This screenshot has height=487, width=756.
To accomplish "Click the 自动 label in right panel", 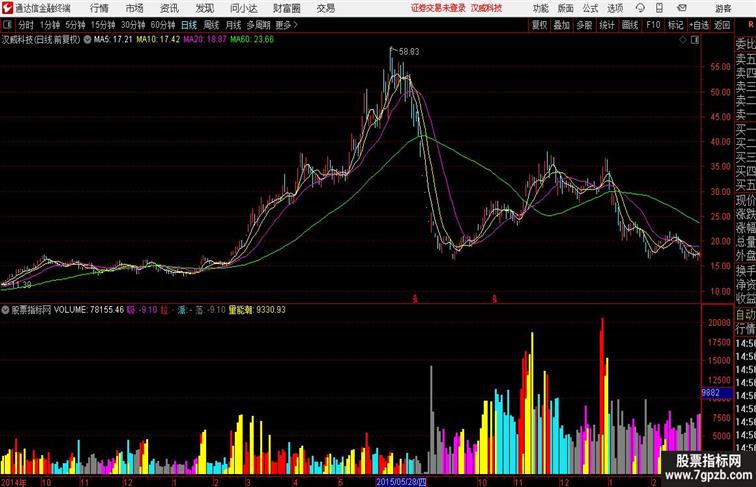I will [745, 315].
